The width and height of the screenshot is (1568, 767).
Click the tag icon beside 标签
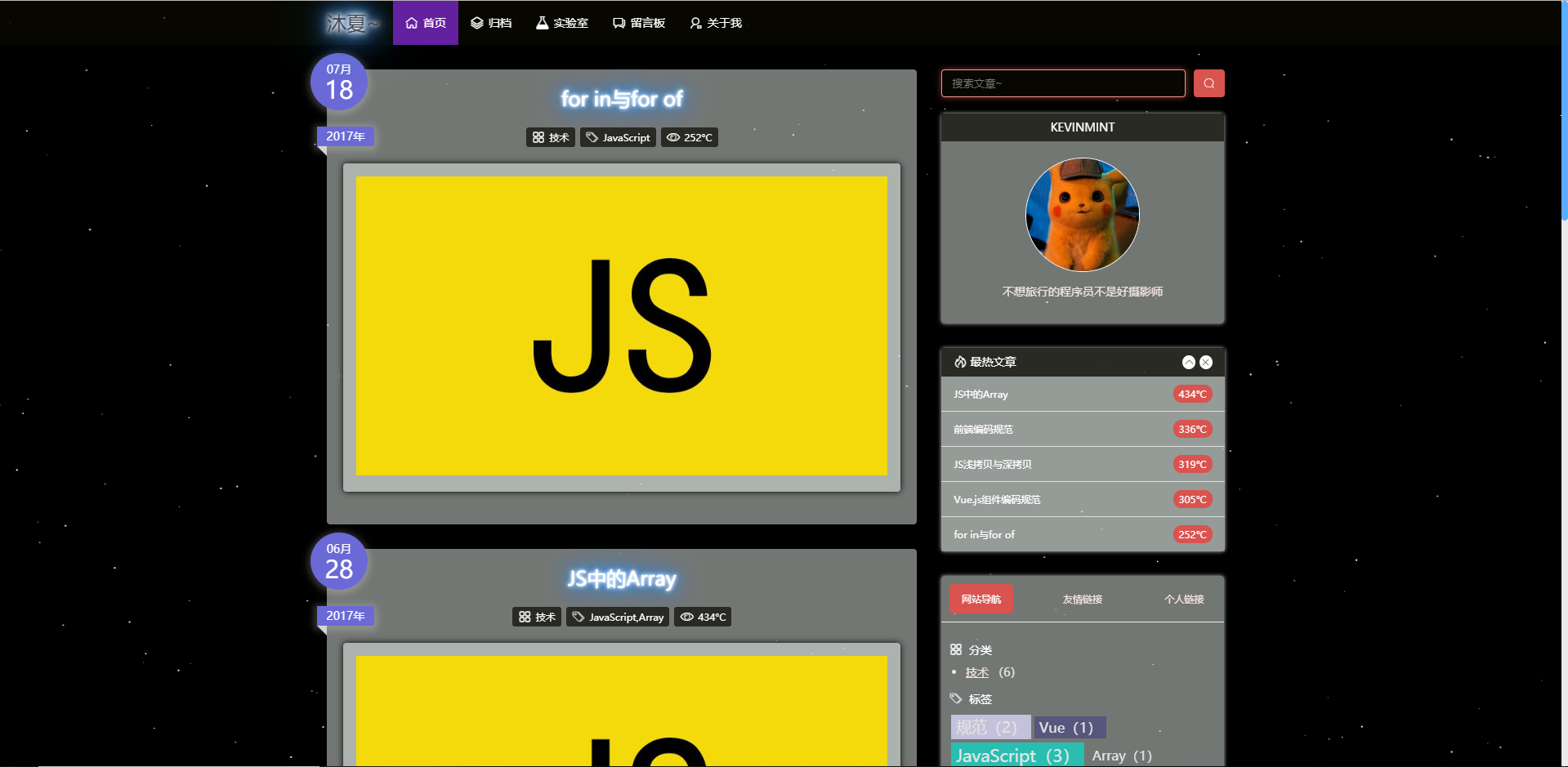point(956,698)
